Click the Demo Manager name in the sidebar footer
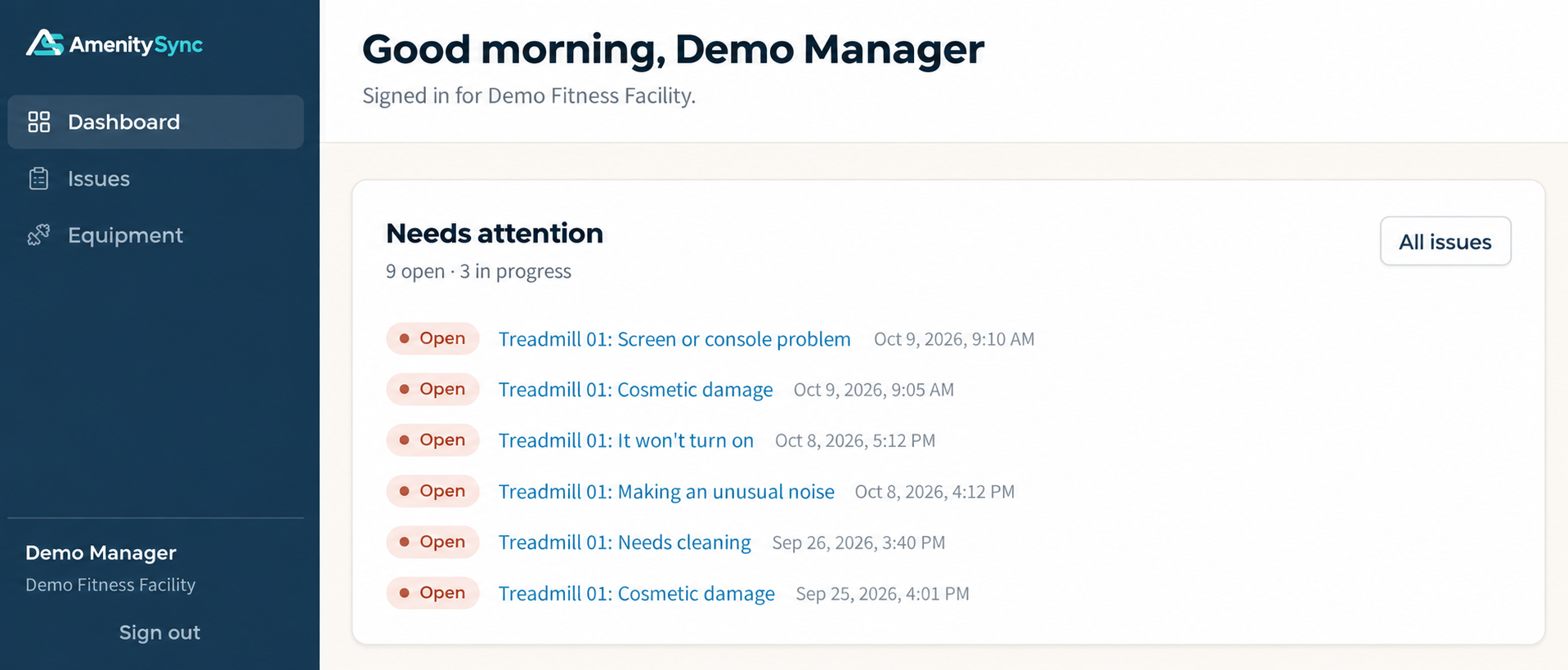This screenshot has width=1568, height=670. [x=101, y=553]
